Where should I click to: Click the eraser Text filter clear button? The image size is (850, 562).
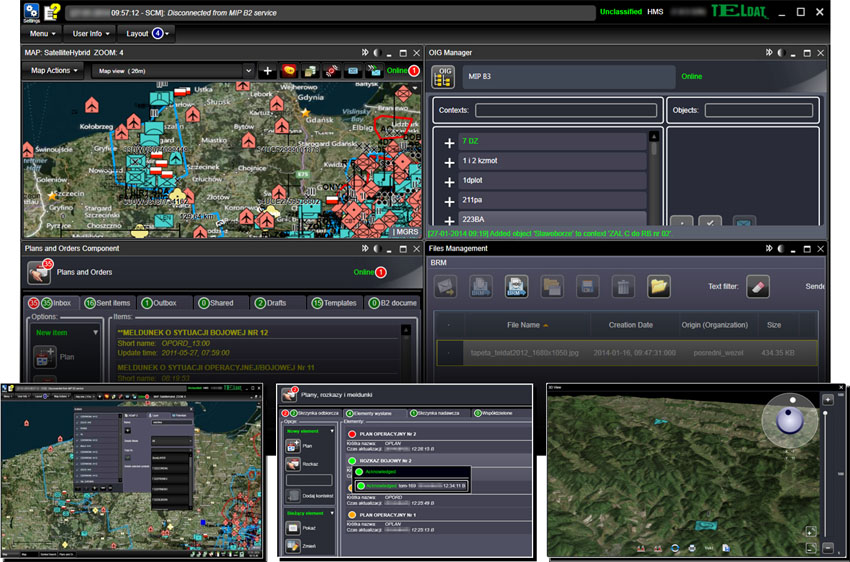758,286
